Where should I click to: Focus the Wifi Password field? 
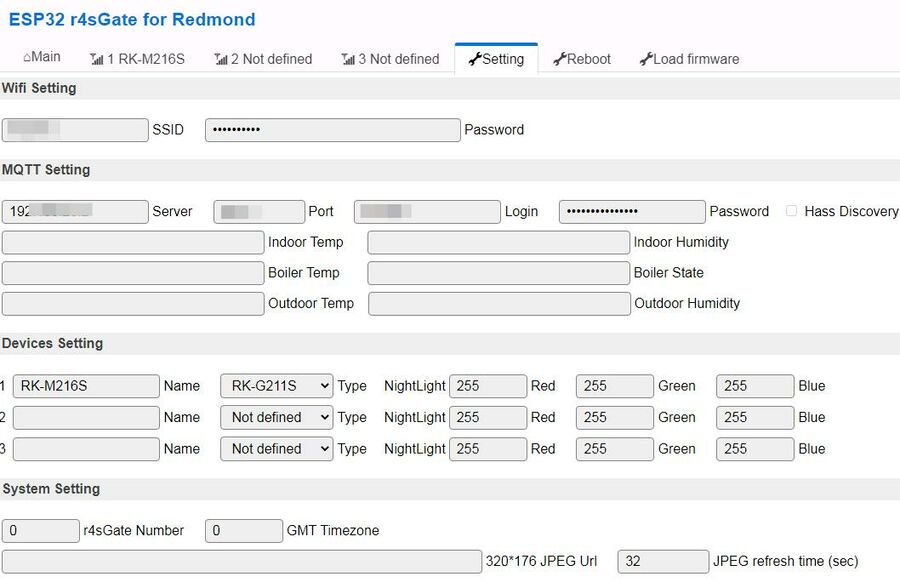332,129
